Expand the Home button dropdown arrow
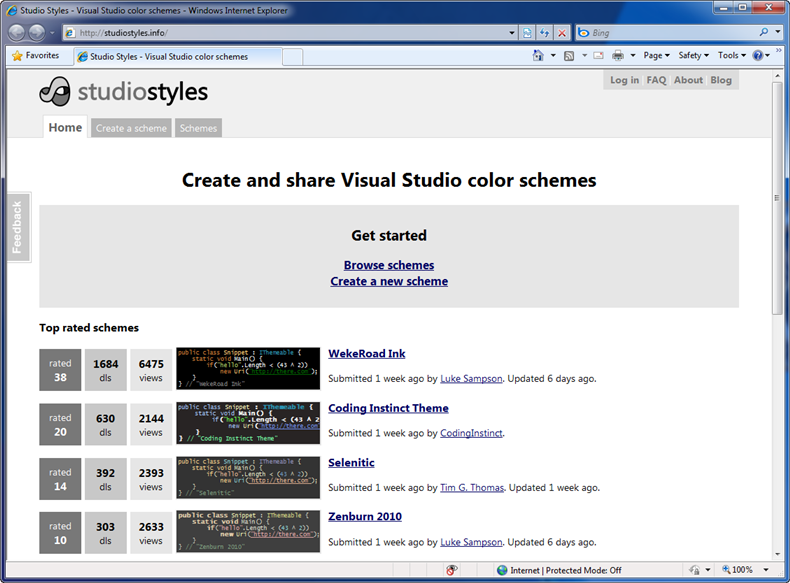 click(x=553, y=55)
